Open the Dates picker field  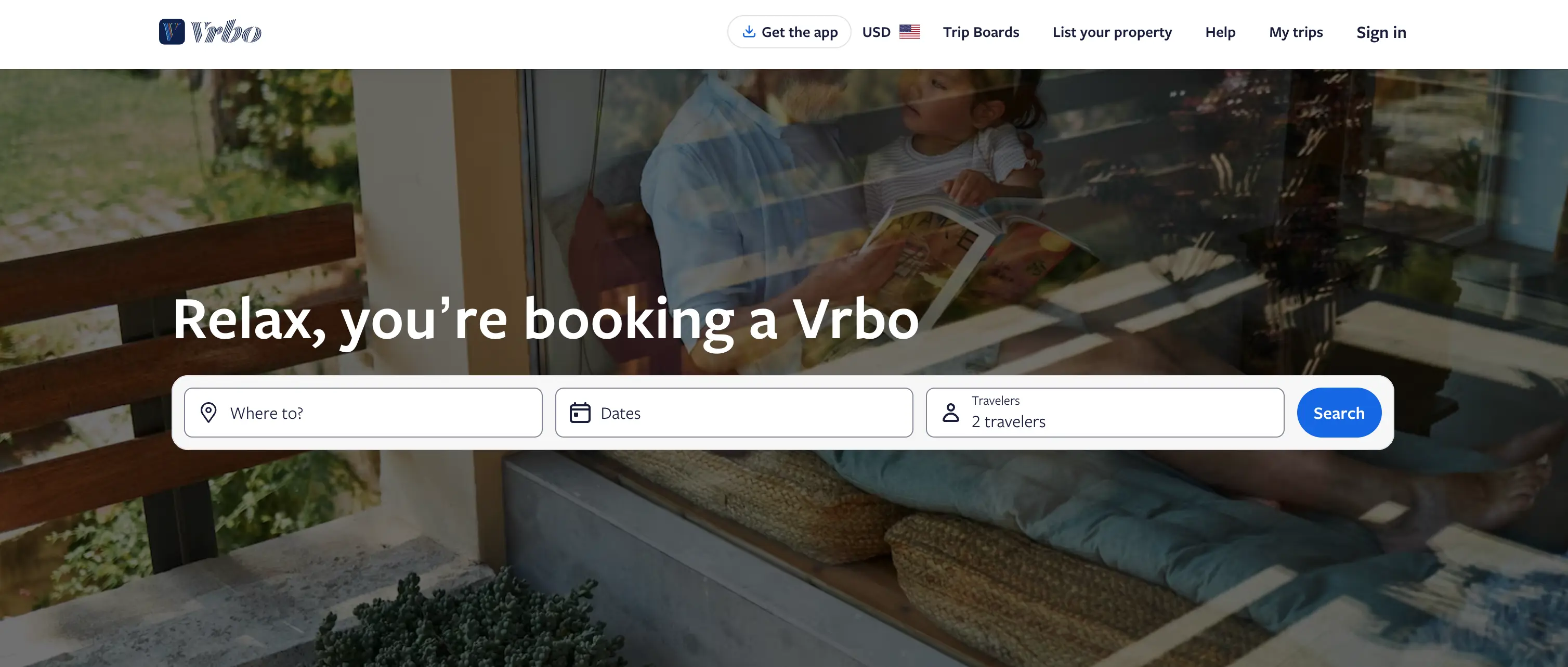point(734,413)
